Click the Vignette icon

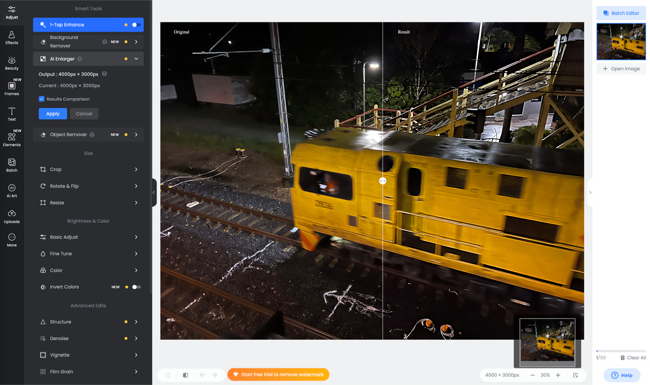pyautogui.click(x=43, y=355)
